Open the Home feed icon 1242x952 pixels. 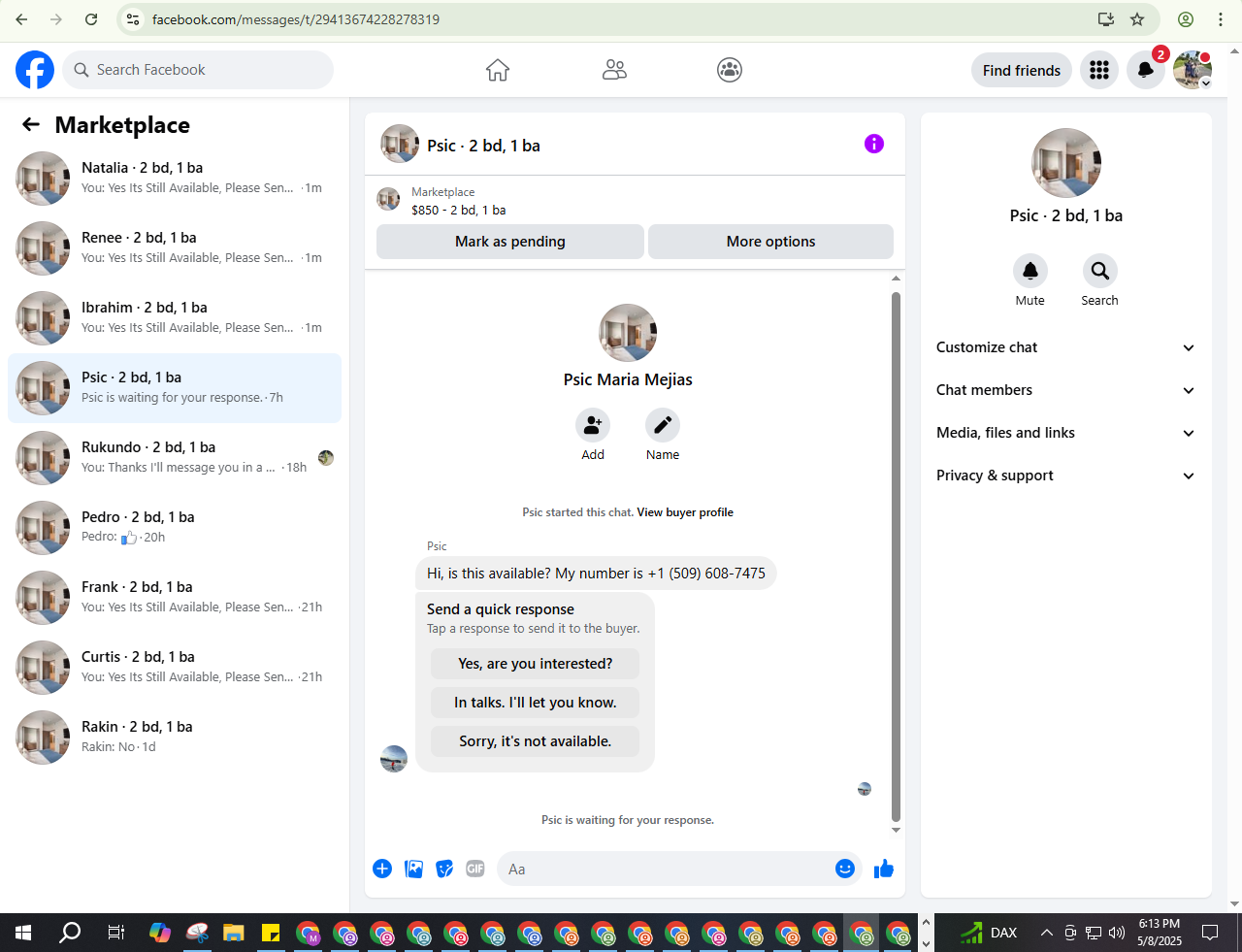[498, 70]
